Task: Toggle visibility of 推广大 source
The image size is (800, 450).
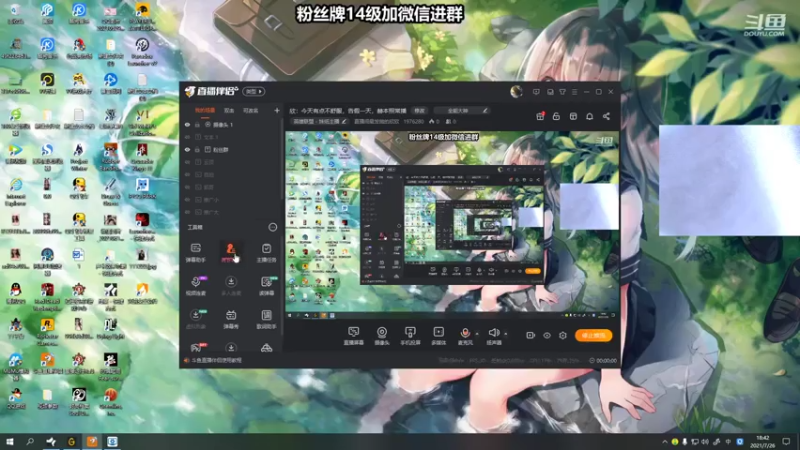Action: pos(187,212)
